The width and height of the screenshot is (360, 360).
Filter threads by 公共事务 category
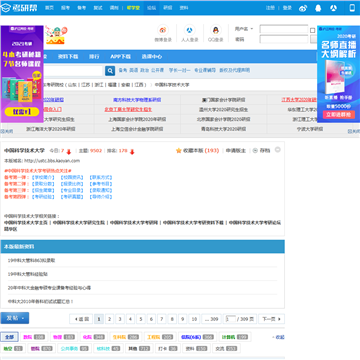[x=74, y=349]
